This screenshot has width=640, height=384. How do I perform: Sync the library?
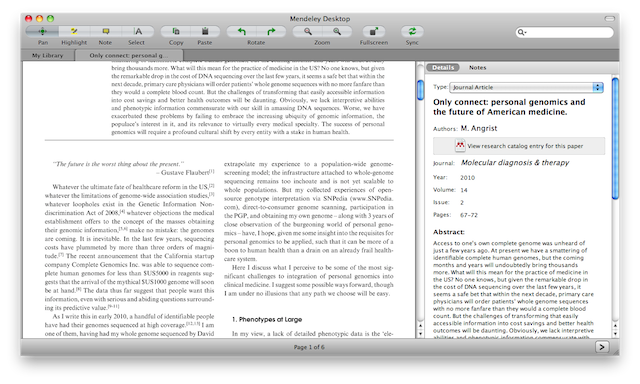412,31
